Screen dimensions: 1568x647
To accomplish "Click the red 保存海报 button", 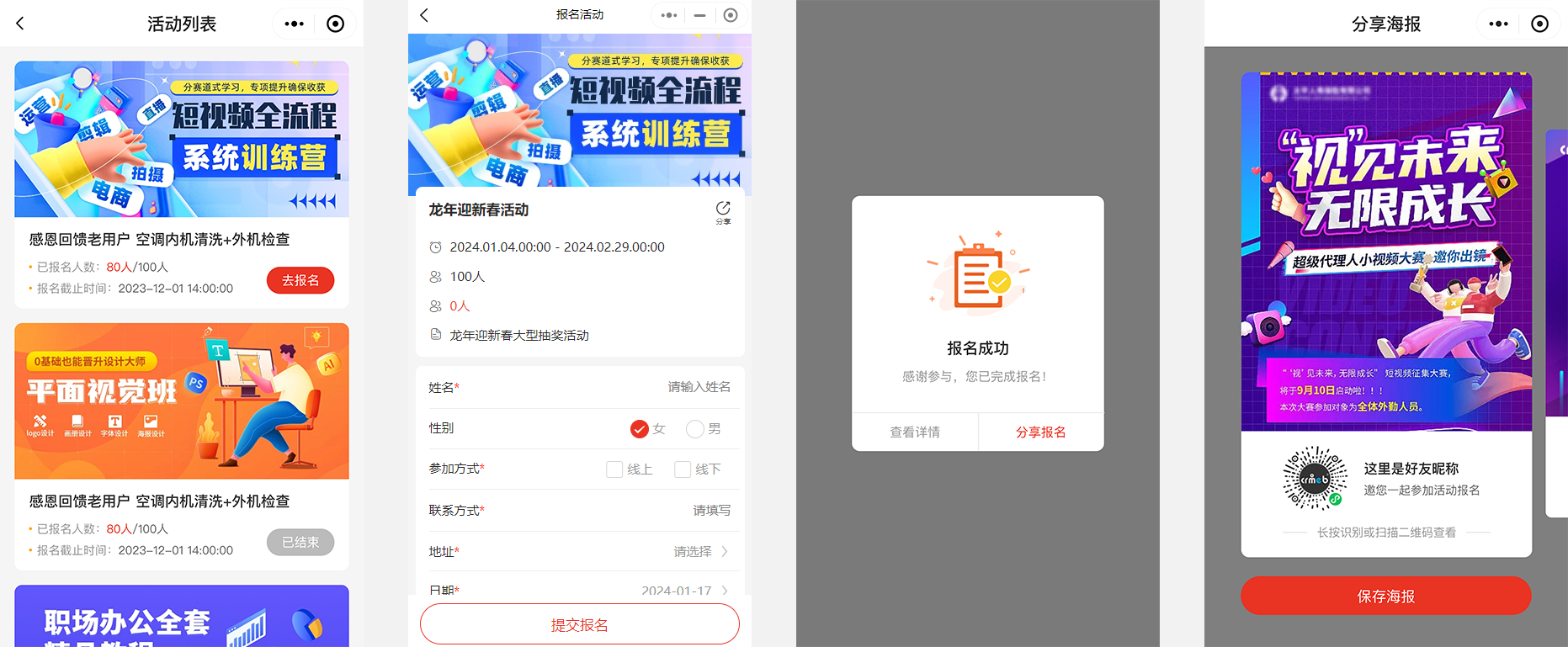I will coord(1386,596).
